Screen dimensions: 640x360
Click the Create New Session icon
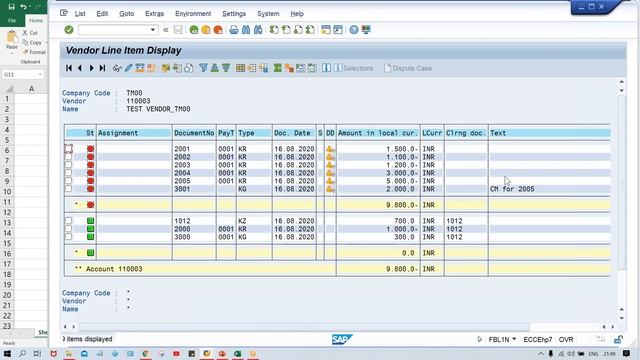point(326,29)
